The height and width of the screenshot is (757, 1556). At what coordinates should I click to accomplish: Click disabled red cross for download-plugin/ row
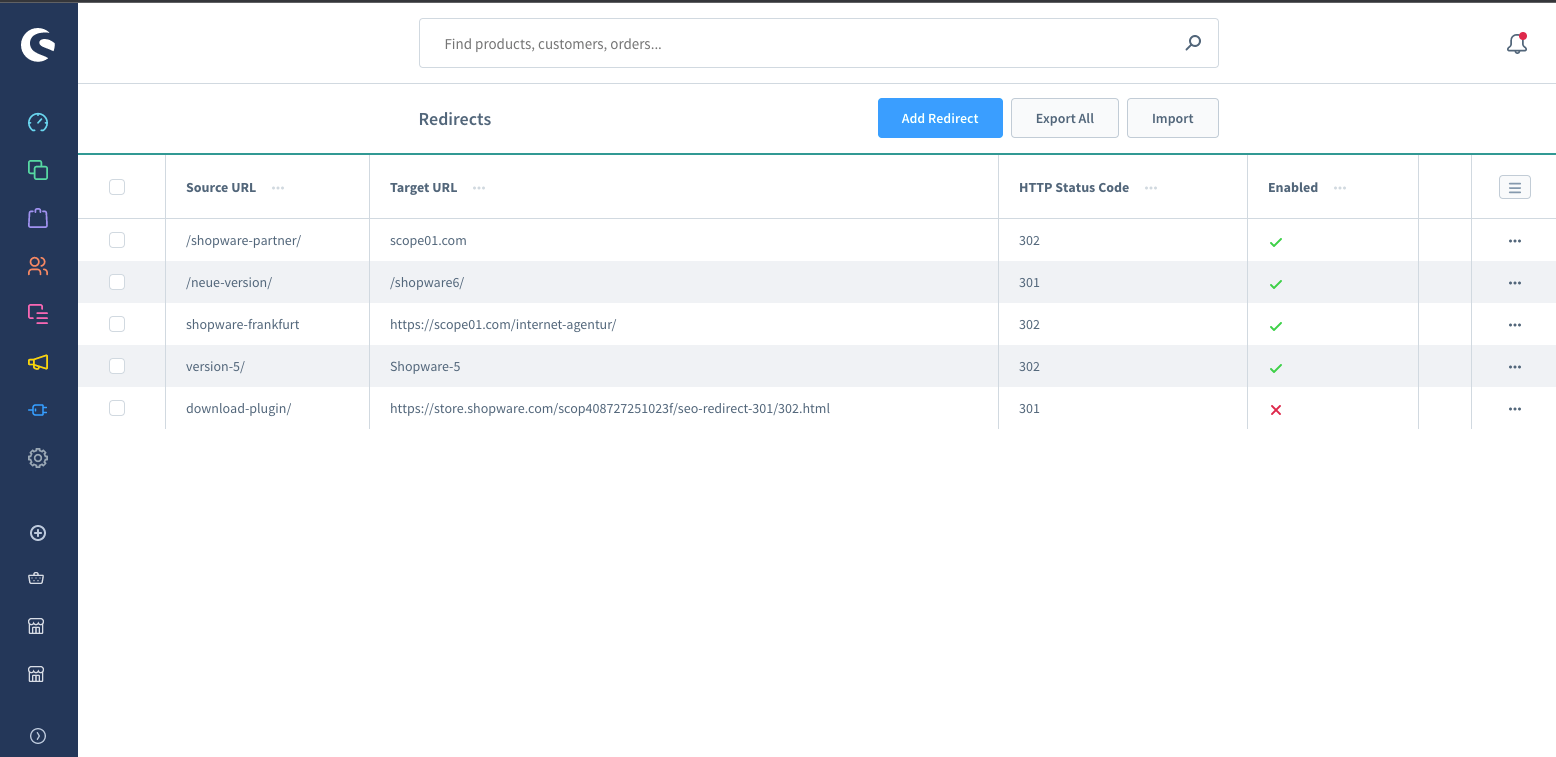pos(1276,410)
